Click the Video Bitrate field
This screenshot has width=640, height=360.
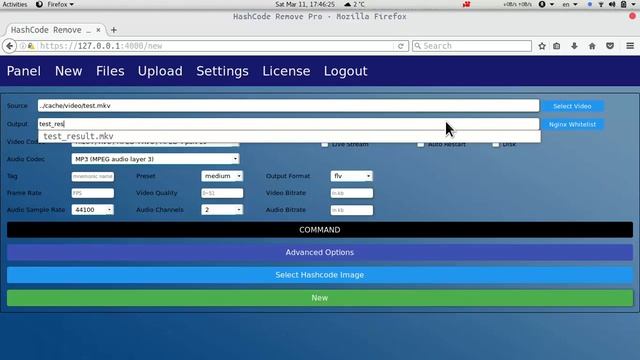coord(351,193)
